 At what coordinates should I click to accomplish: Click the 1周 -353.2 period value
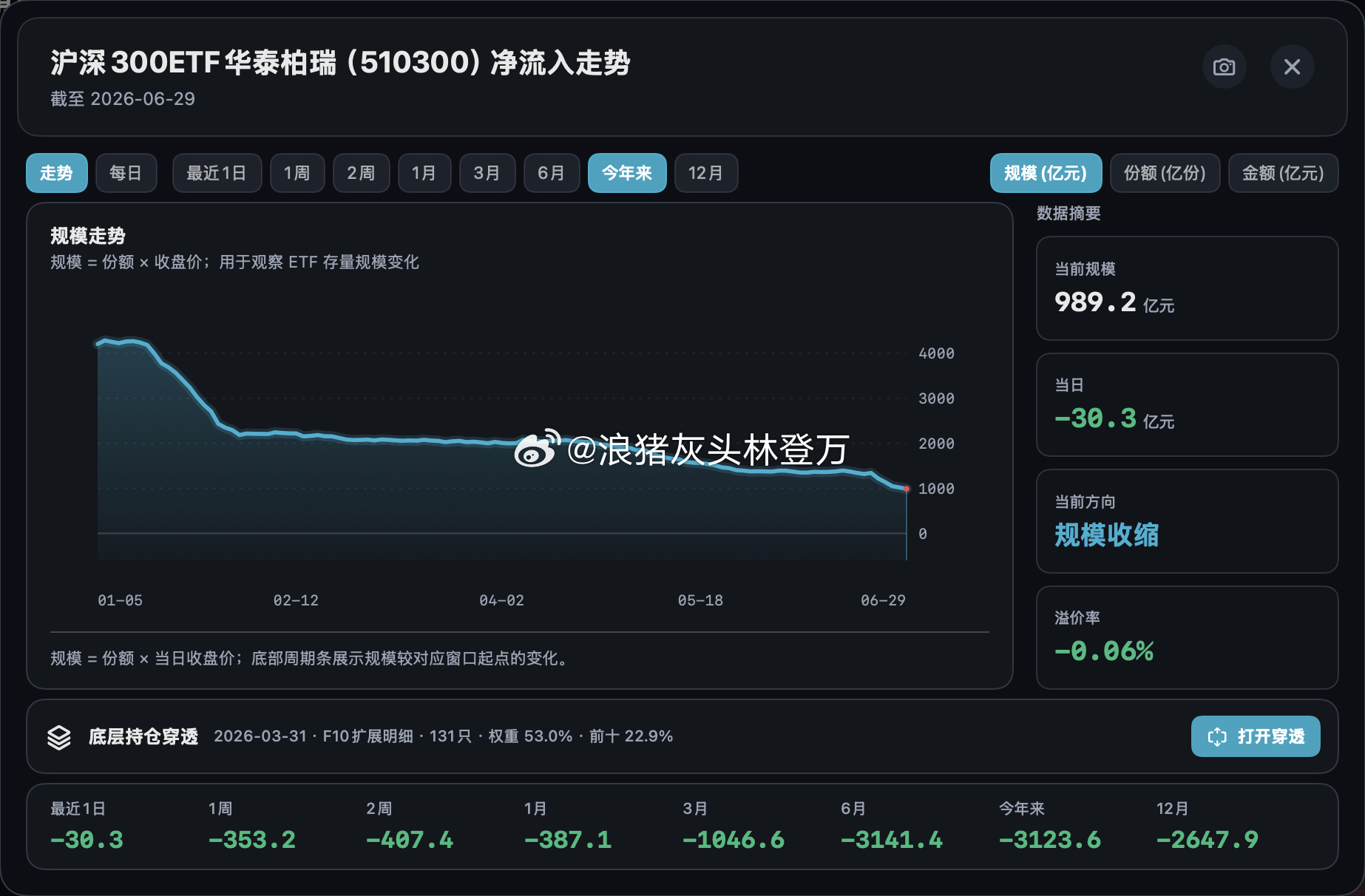pos(251,840)
